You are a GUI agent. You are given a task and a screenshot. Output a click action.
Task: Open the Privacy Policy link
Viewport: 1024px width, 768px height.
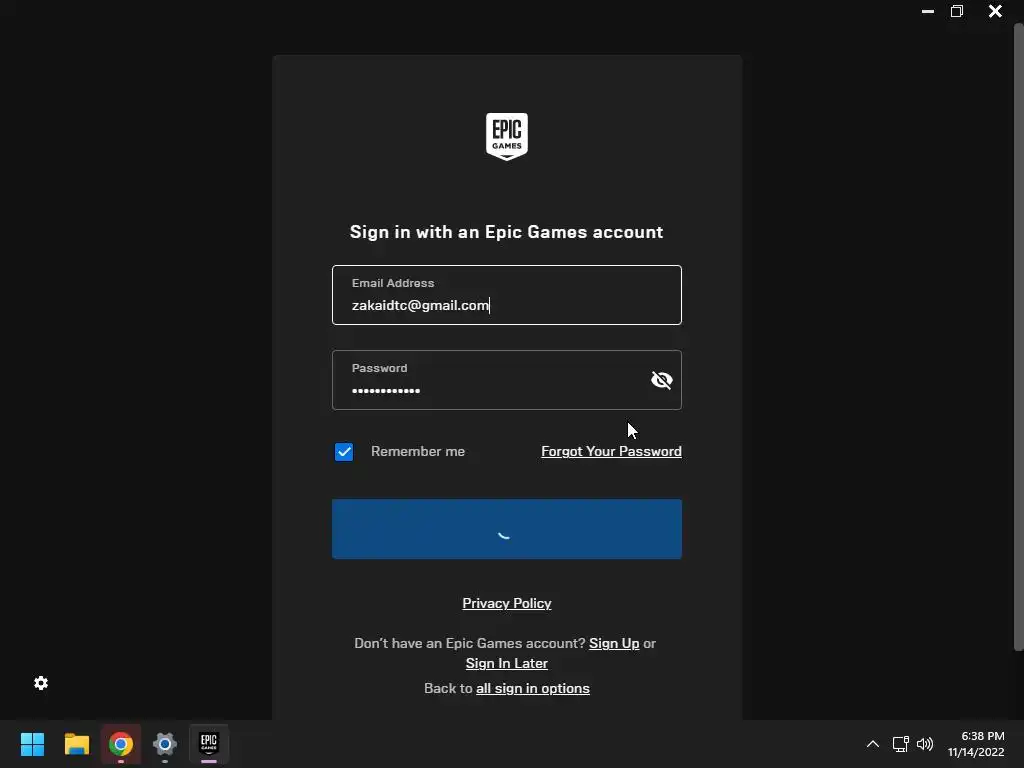507,603
